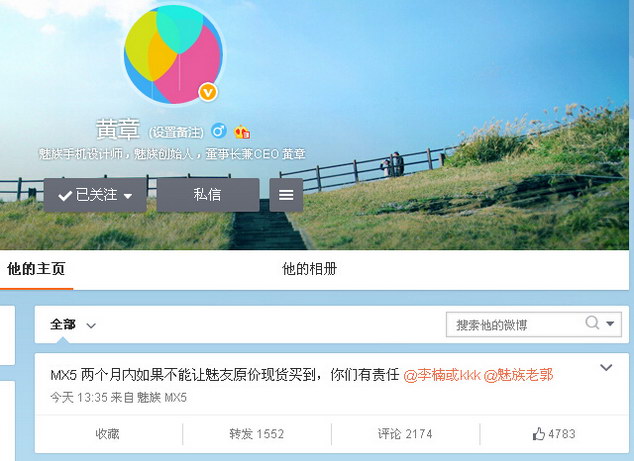Click the search magnifier icon

(x=592, y=323)
